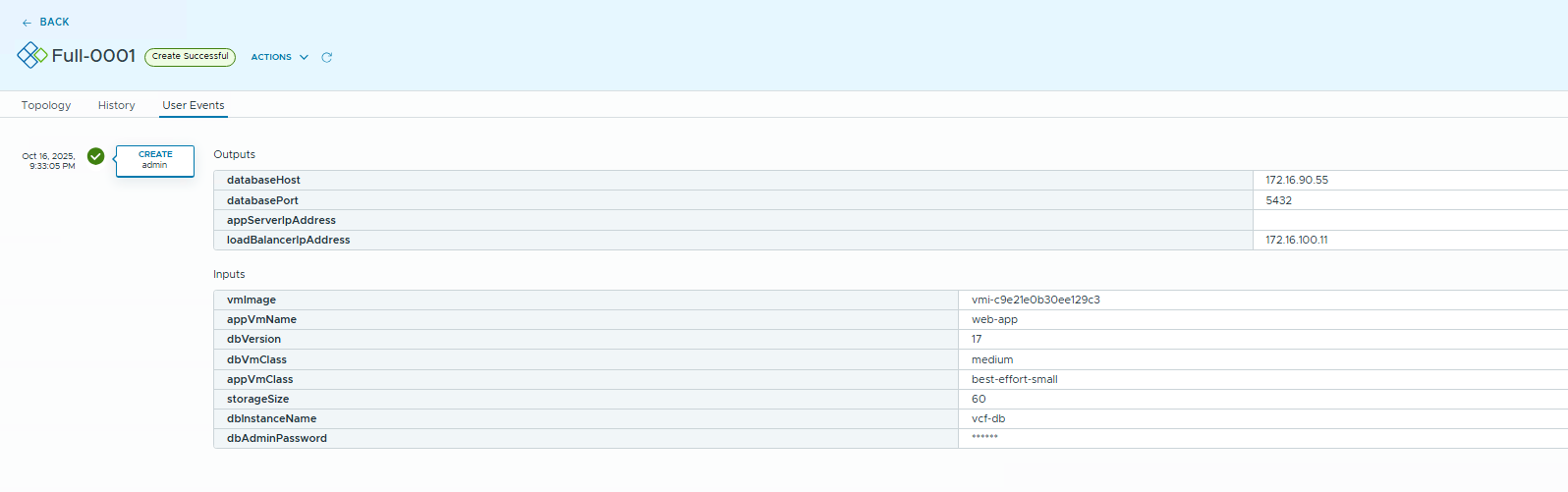Select the CREATE admin event card
This screenshot has width=1568, height=492.
tap(155, 160)
